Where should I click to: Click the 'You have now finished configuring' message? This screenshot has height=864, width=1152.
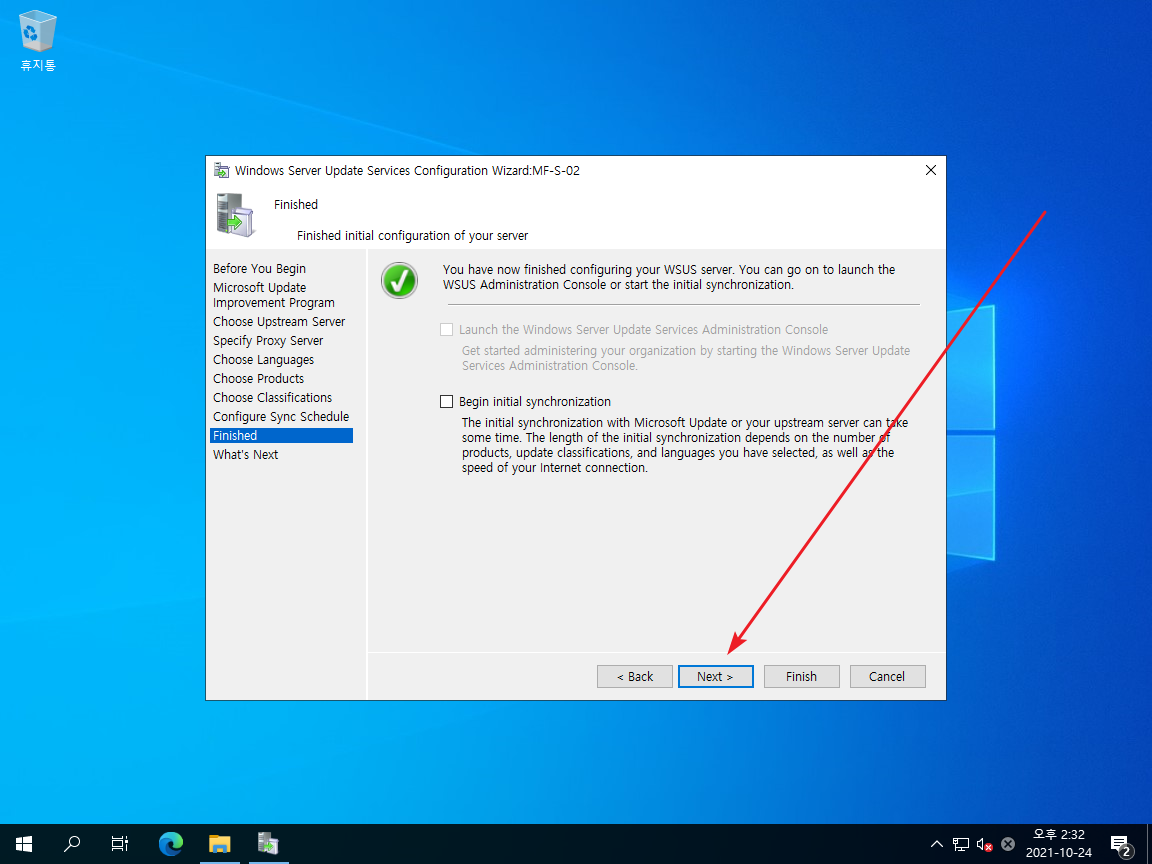tap(669, 277)
